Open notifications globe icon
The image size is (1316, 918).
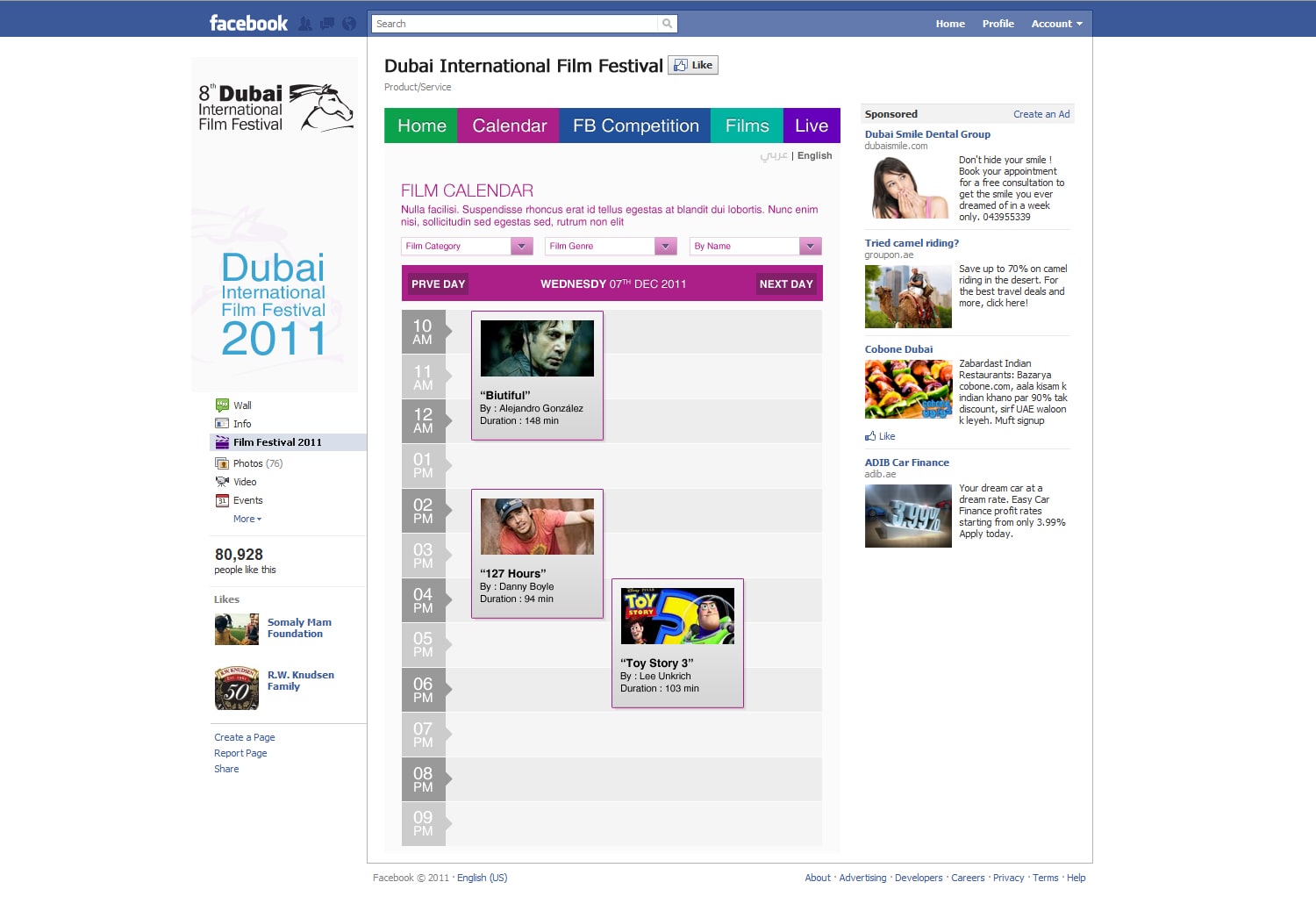(349, 24)
